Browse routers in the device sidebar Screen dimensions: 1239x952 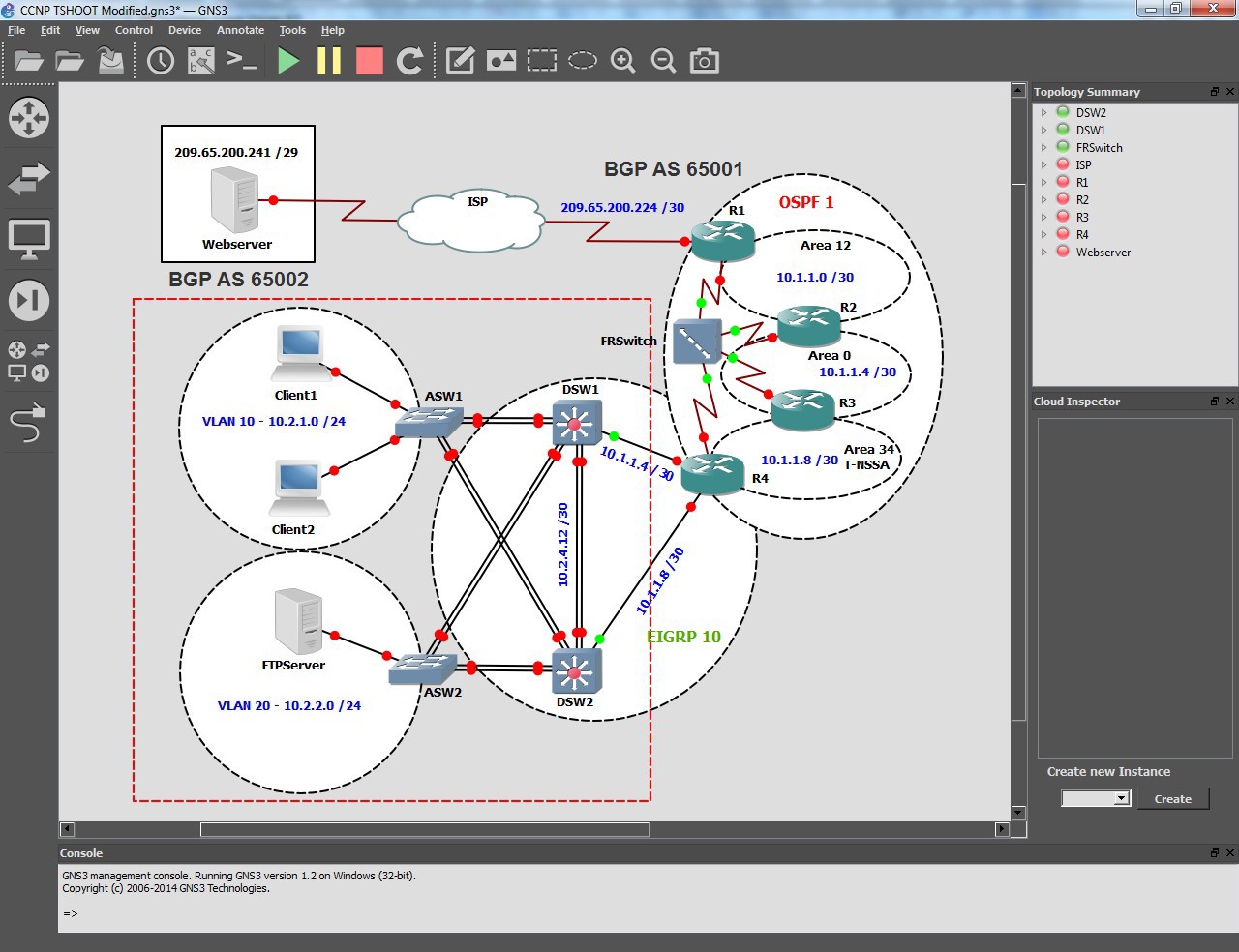(x=29, y=118)
